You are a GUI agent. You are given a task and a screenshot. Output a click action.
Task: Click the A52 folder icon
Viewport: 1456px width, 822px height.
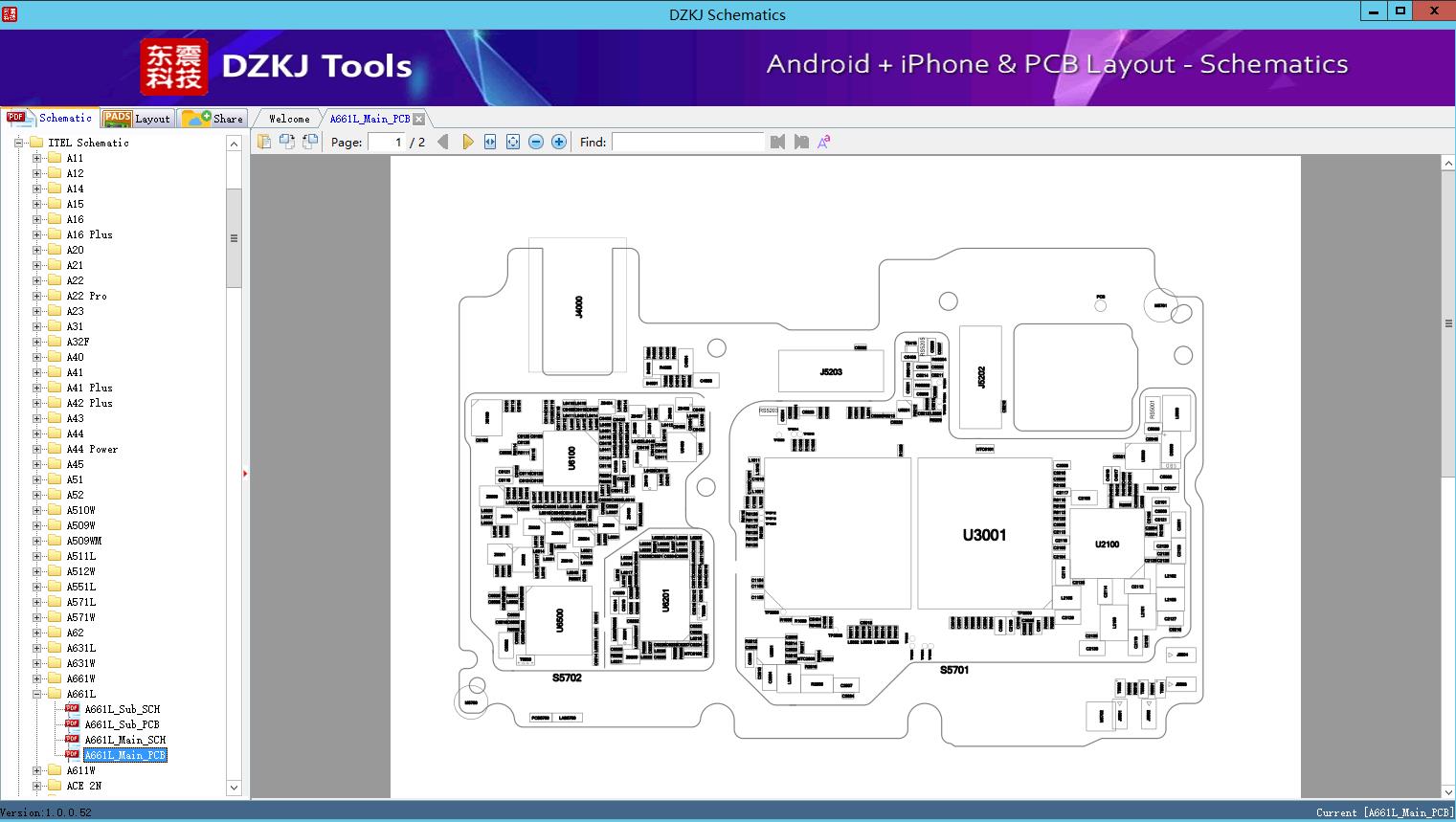point(55,495)
